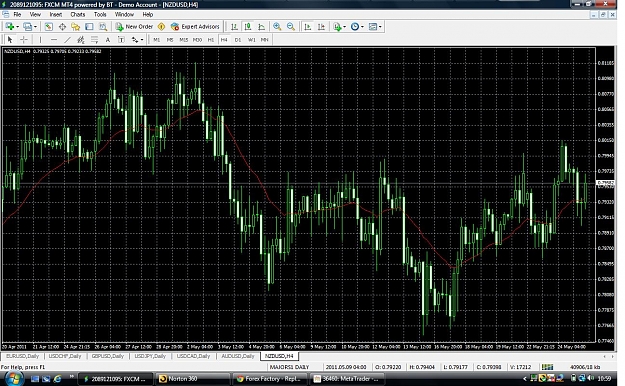
Task: Click the Windows Start orb
Action: [13, 378]
